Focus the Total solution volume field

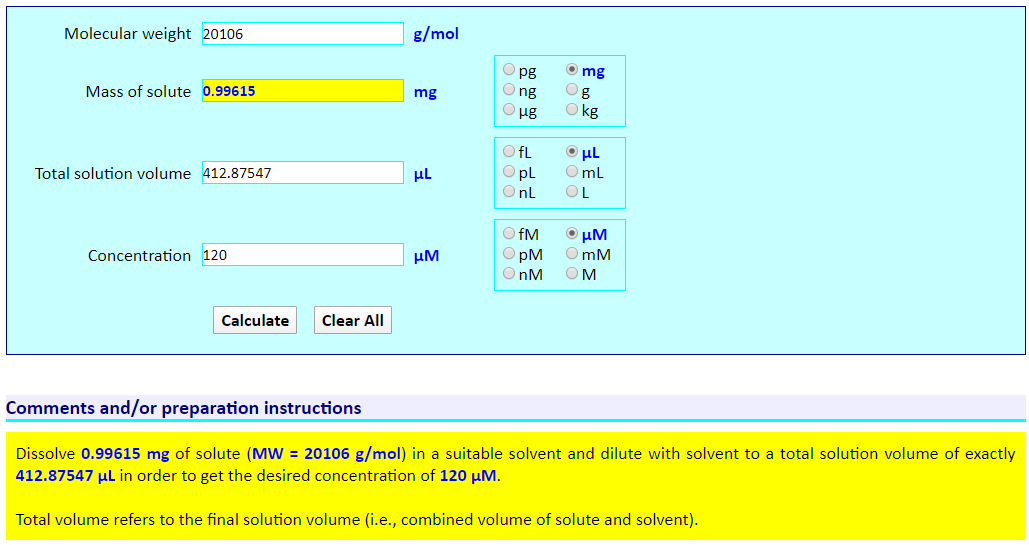(x=303, y=173)
